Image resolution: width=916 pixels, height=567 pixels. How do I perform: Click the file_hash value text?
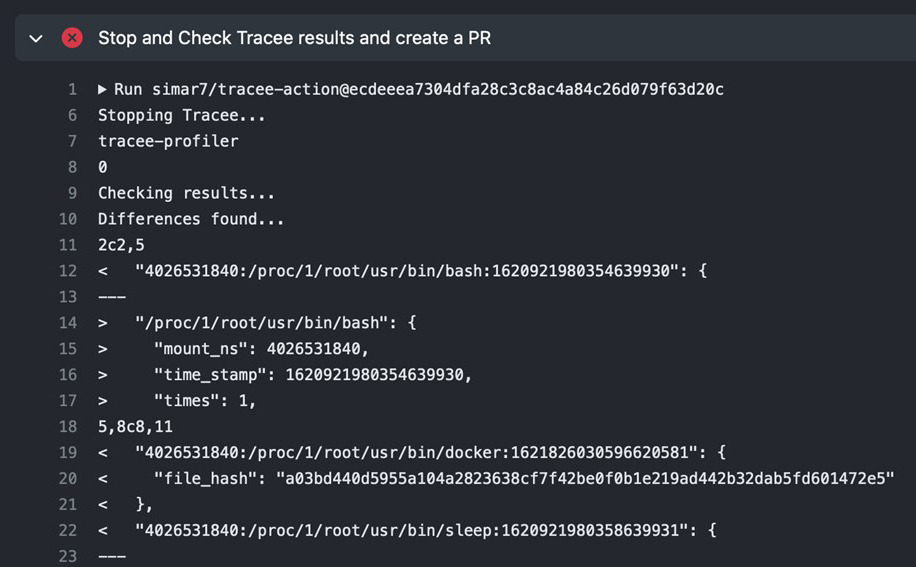tap(585, 478)
